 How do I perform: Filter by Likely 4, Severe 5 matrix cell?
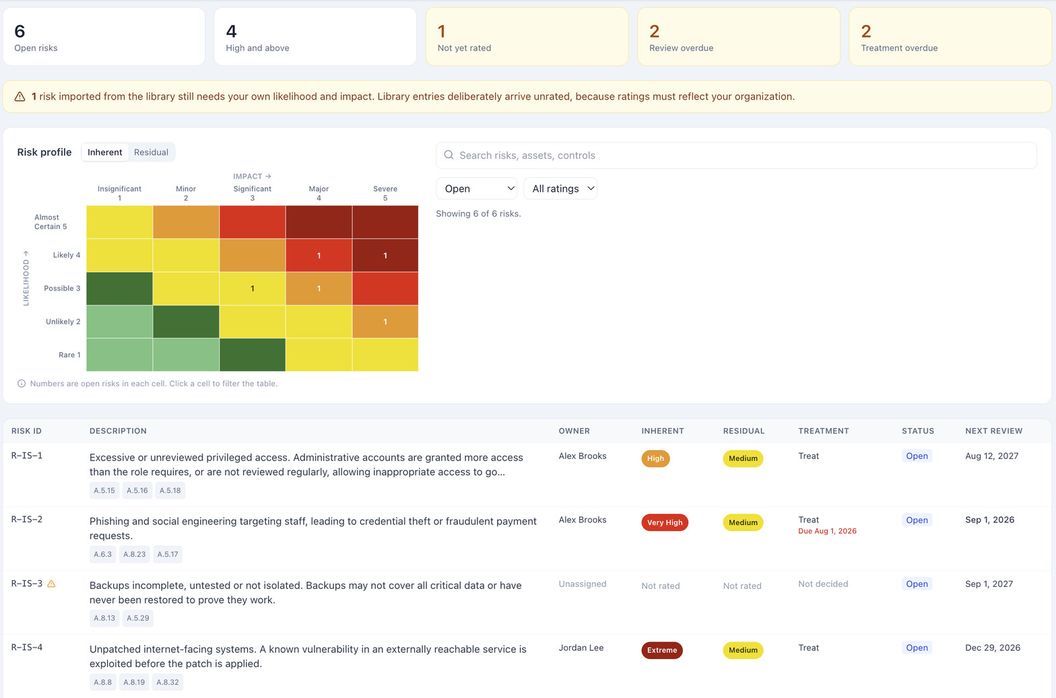pyautogui.click(x=385, y=255)
